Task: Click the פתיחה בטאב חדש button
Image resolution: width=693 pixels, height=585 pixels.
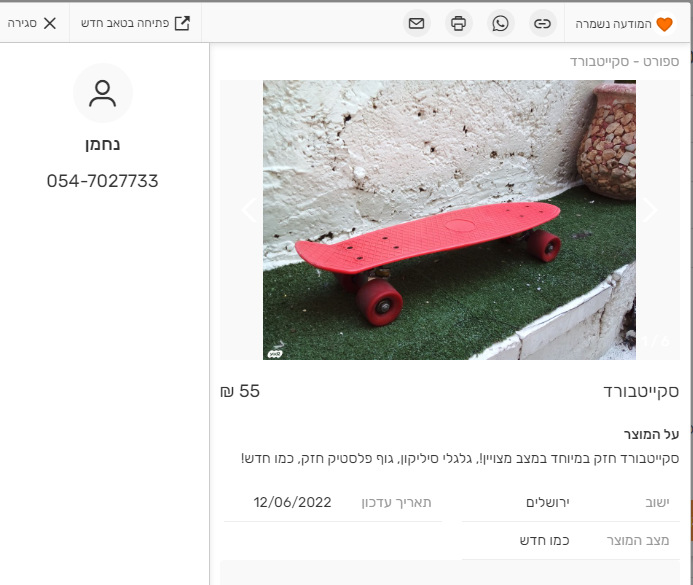Action: point(135,23)
